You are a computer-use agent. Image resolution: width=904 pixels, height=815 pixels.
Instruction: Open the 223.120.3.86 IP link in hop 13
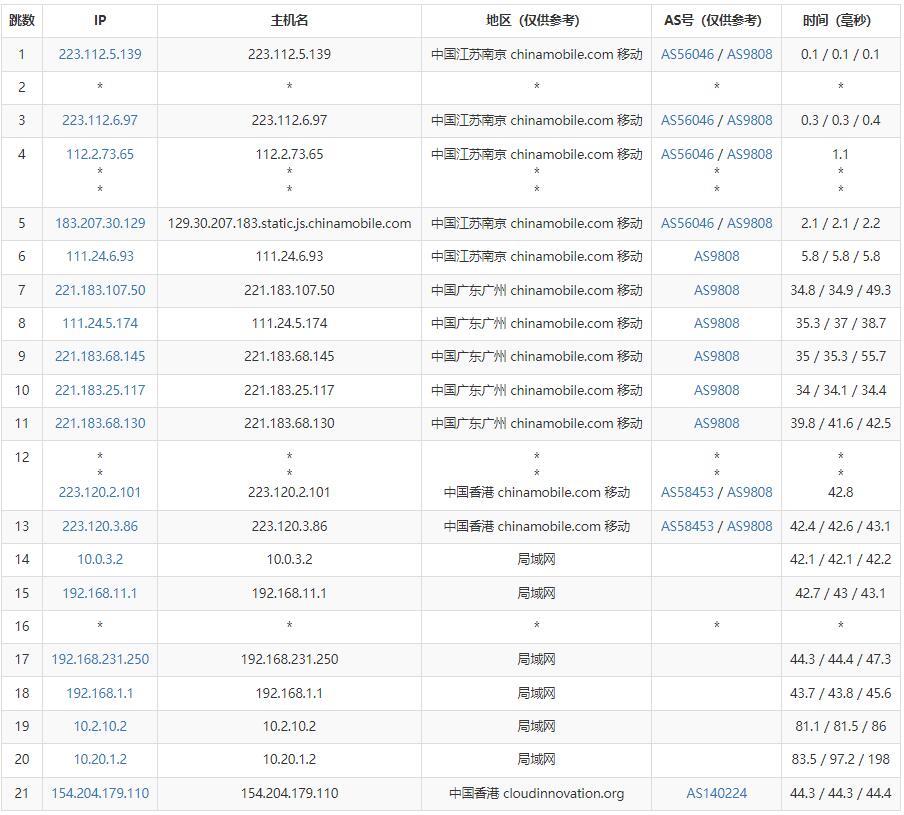tap(100, 526)
